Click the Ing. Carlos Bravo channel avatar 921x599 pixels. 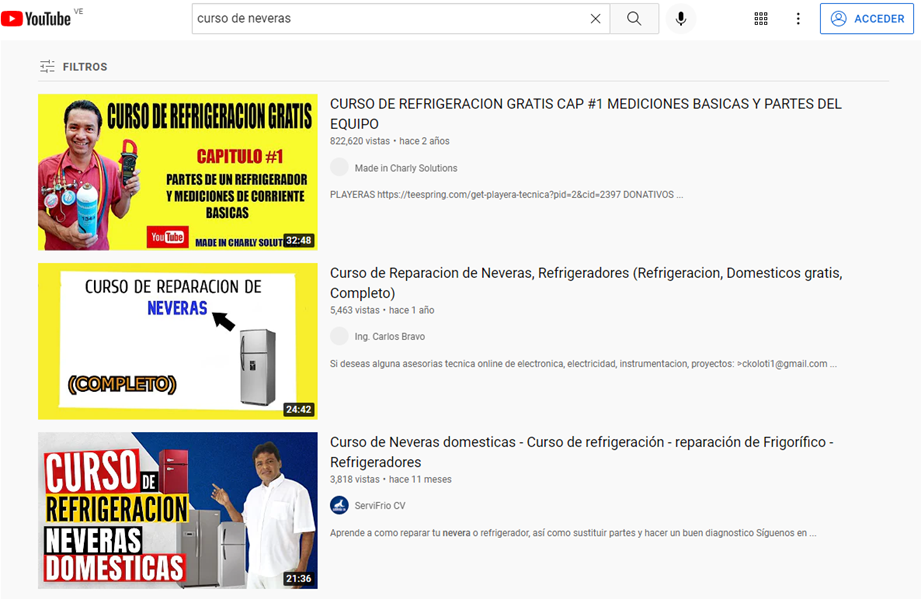339,336
